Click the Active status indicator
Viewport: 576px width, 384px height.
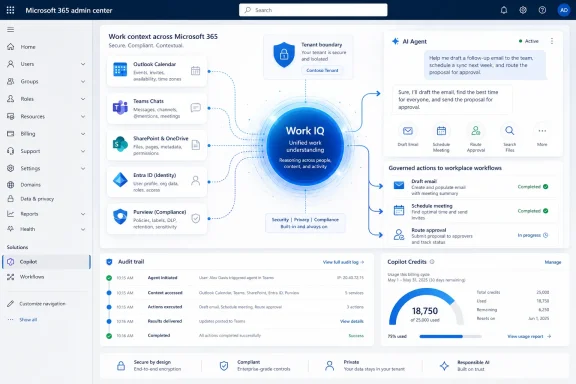click(x=529, y=41)
